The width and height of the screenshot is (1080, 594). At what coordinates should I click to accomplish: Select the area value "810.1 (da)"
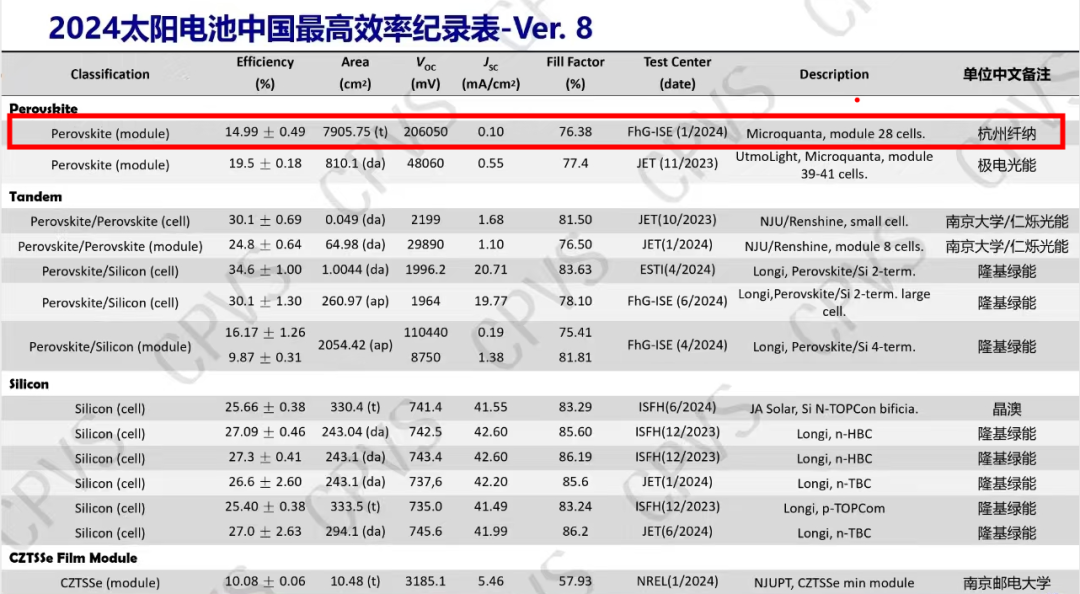[355, 163]
